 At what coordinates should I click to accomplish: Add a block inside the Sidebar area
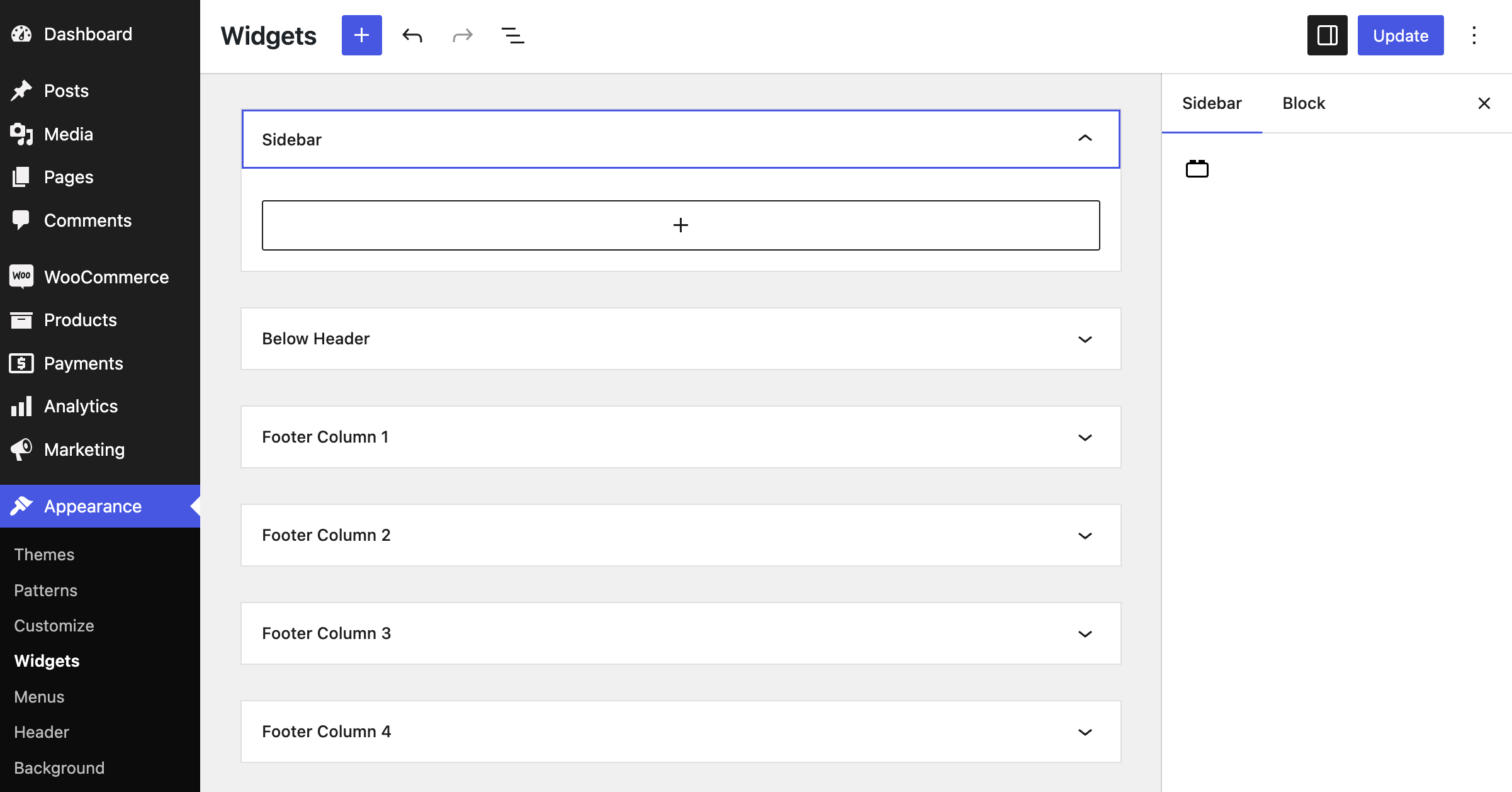(x=680, y=225)
